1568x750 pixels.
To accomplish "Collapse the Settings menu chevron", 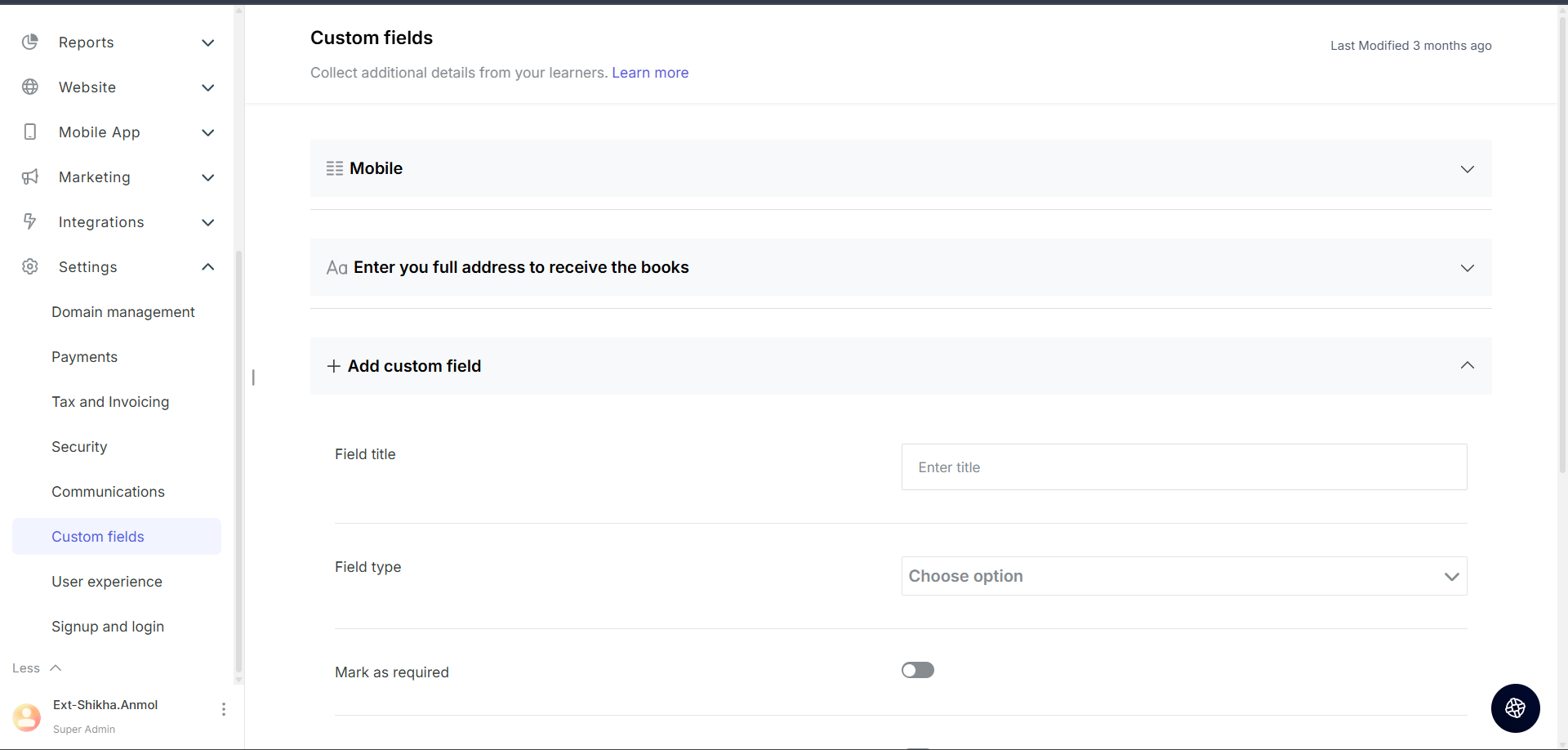I will coord(208,267).
